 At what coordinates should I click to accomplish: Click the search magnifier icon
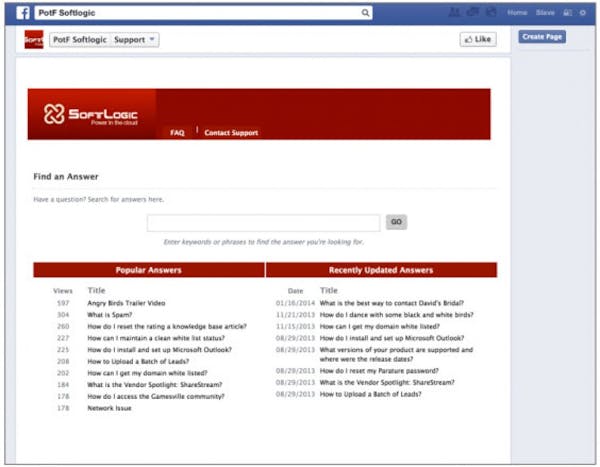tap(365, 13)
